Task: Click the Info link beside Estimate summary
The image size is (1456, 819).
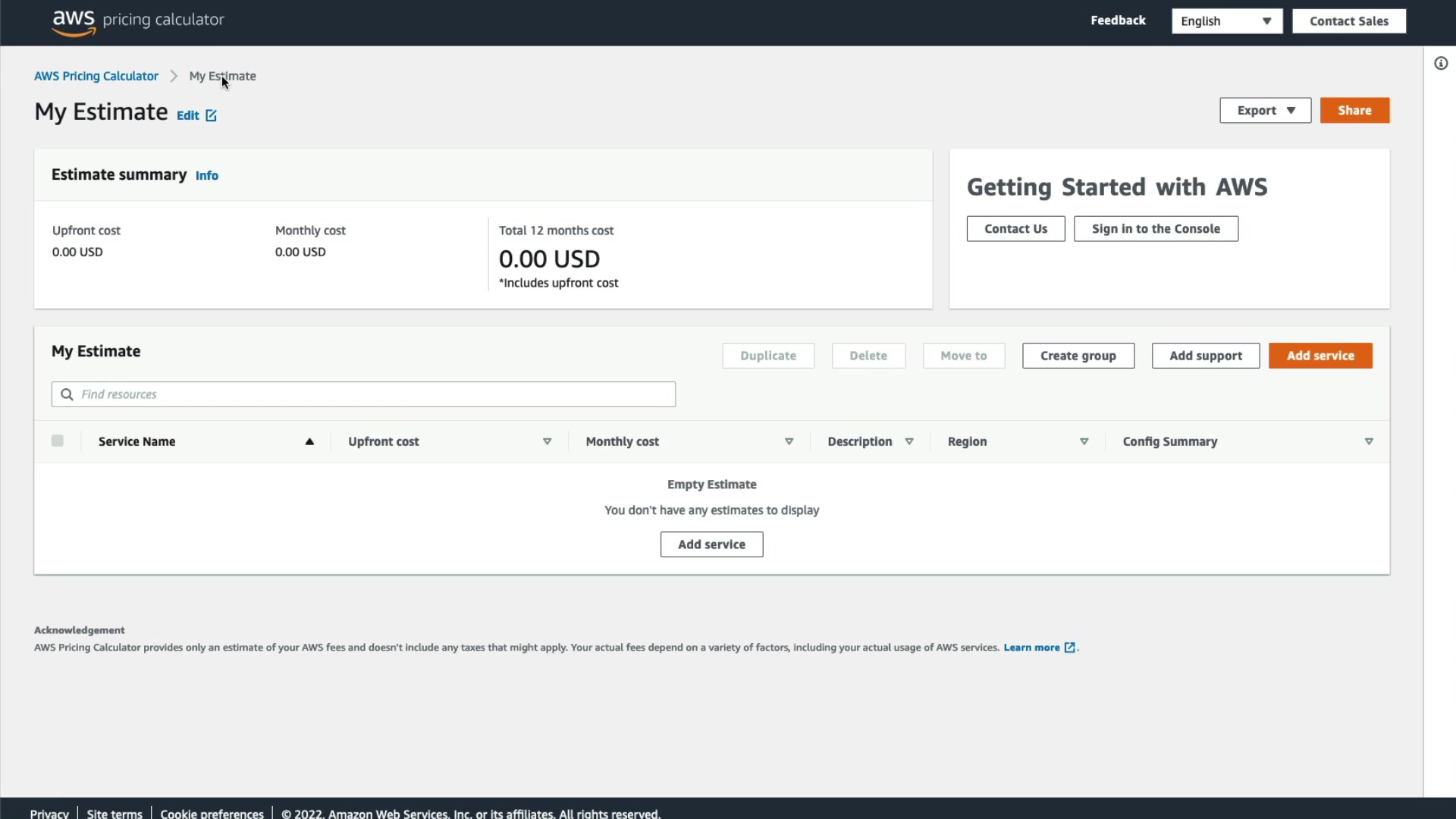Action: pyautogui.click(x=206, y=175)
